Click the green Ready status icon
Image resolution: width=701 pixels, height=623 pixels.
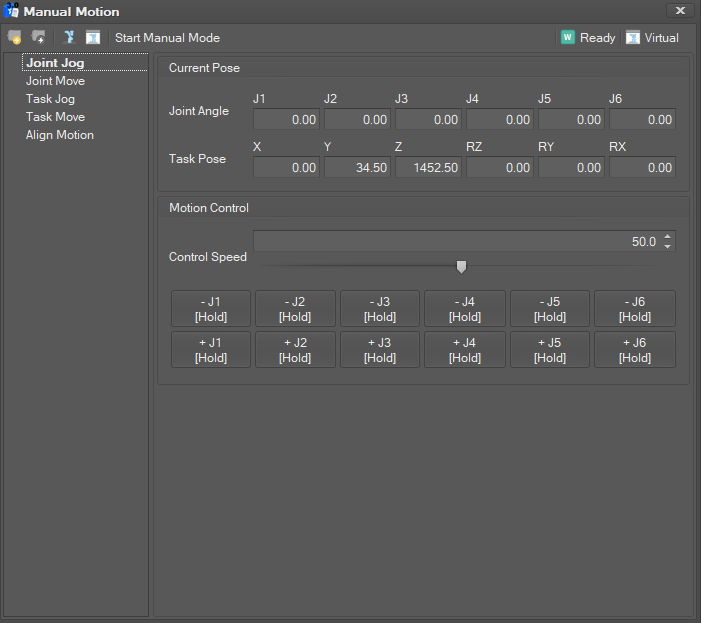point(568,38)
